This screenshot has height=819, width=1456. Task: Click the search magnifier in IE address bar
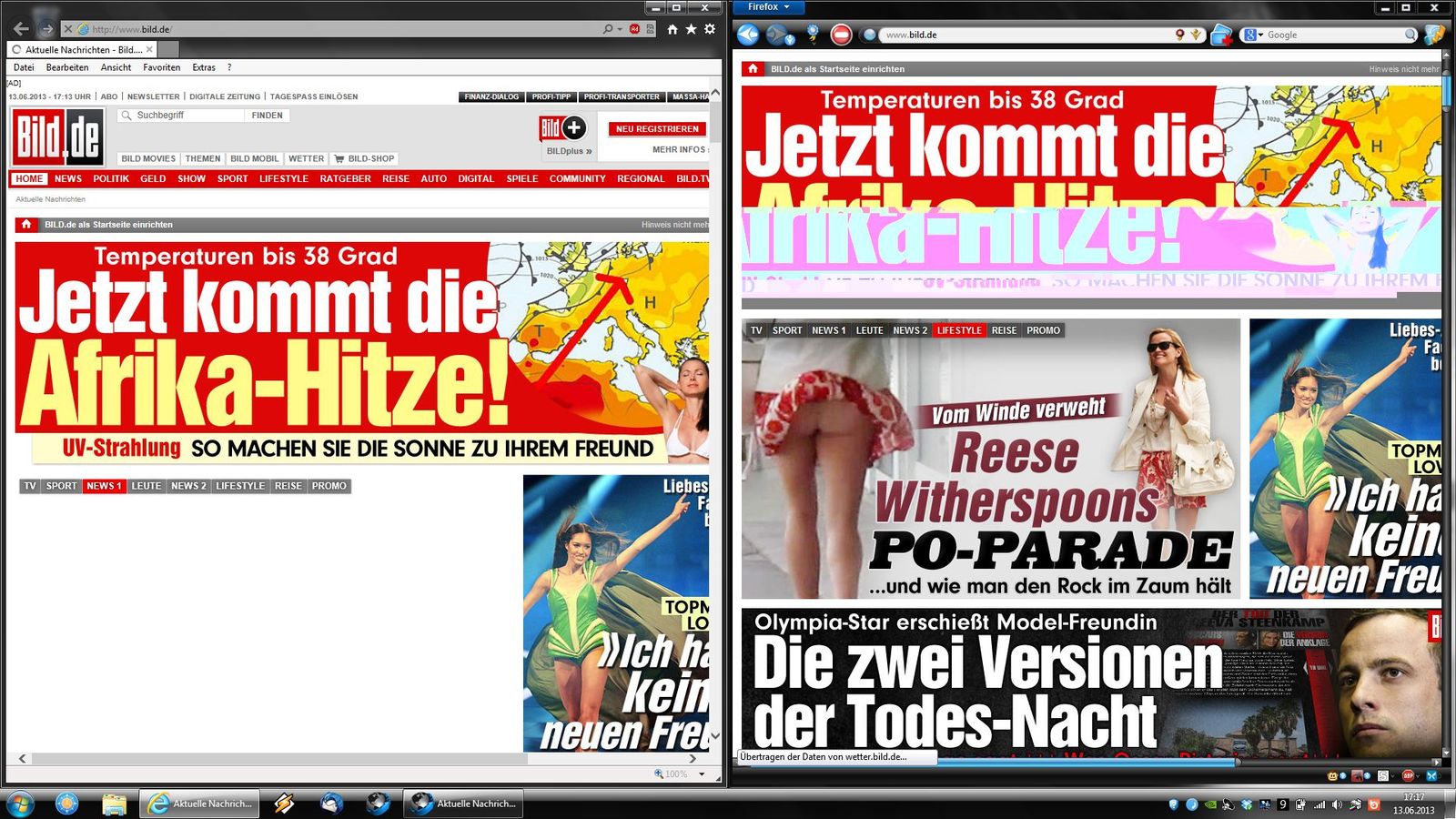tap(608, 29)
